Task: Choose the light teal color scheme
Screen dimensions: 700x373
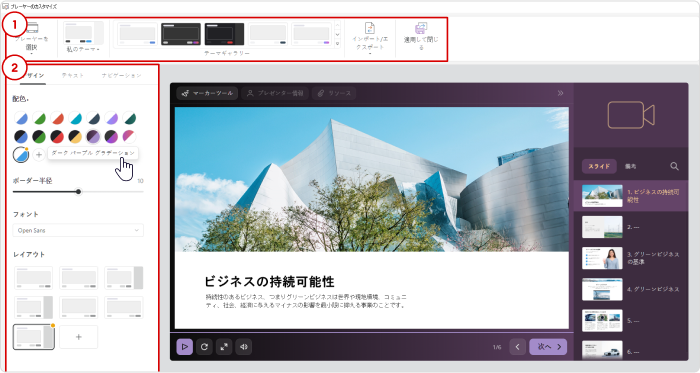Action: 75,118
